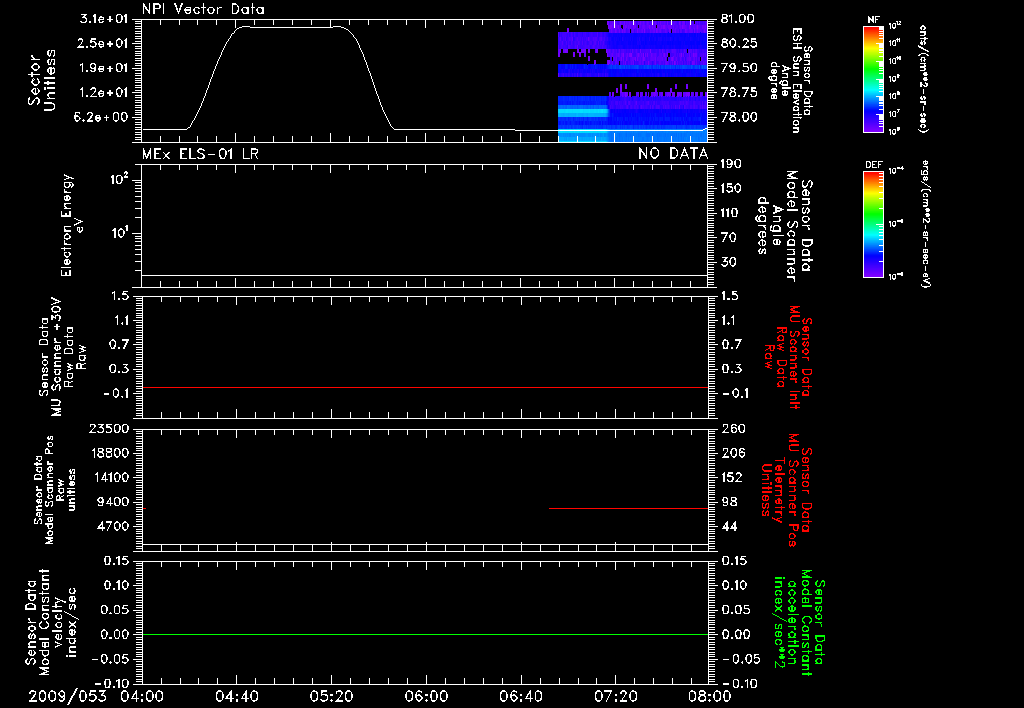
Task: Click the "81.00" elevation tick value
Action: point(738,19)
